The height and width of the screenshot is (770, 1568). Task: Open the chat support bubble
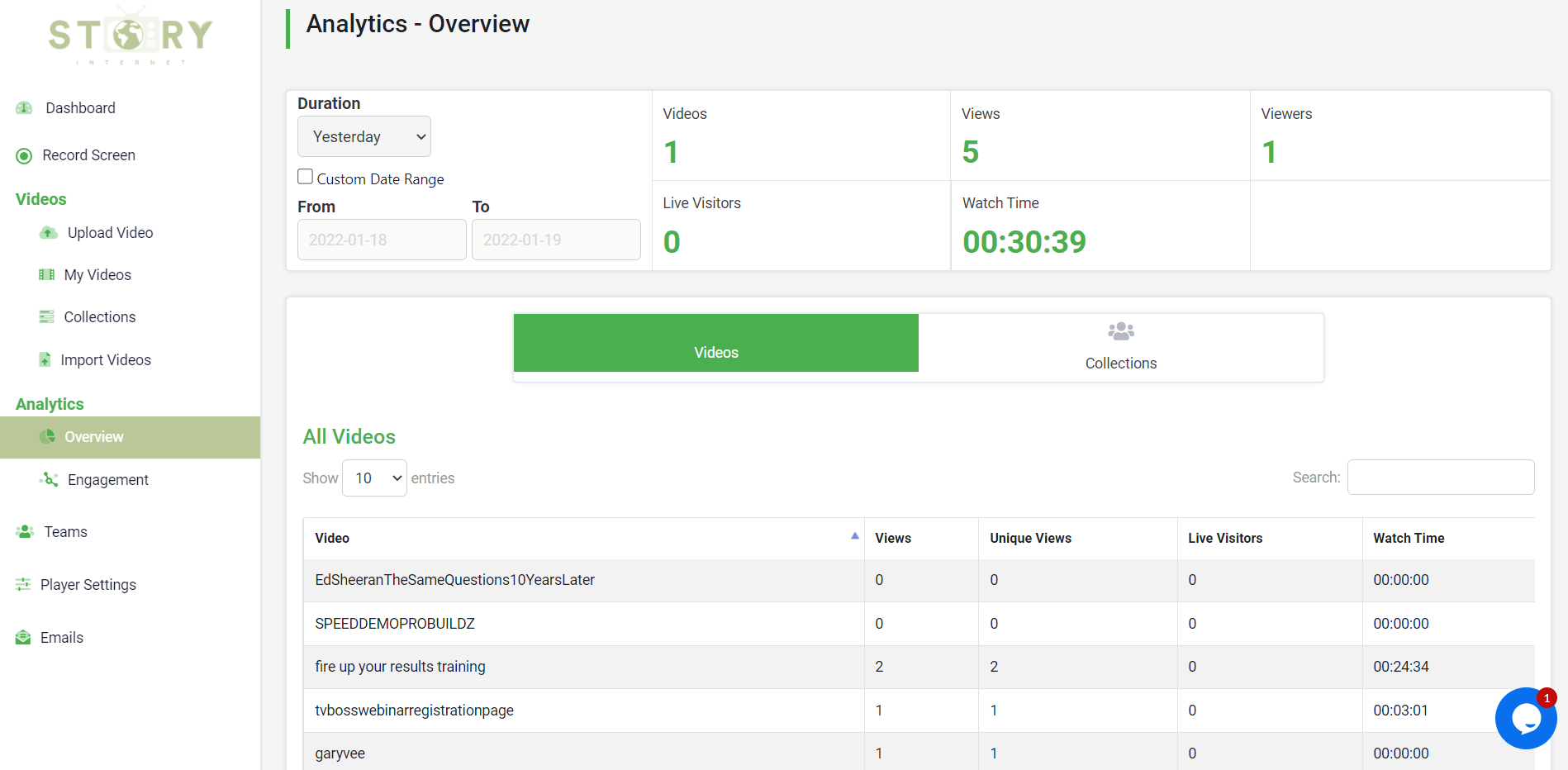1526,718
